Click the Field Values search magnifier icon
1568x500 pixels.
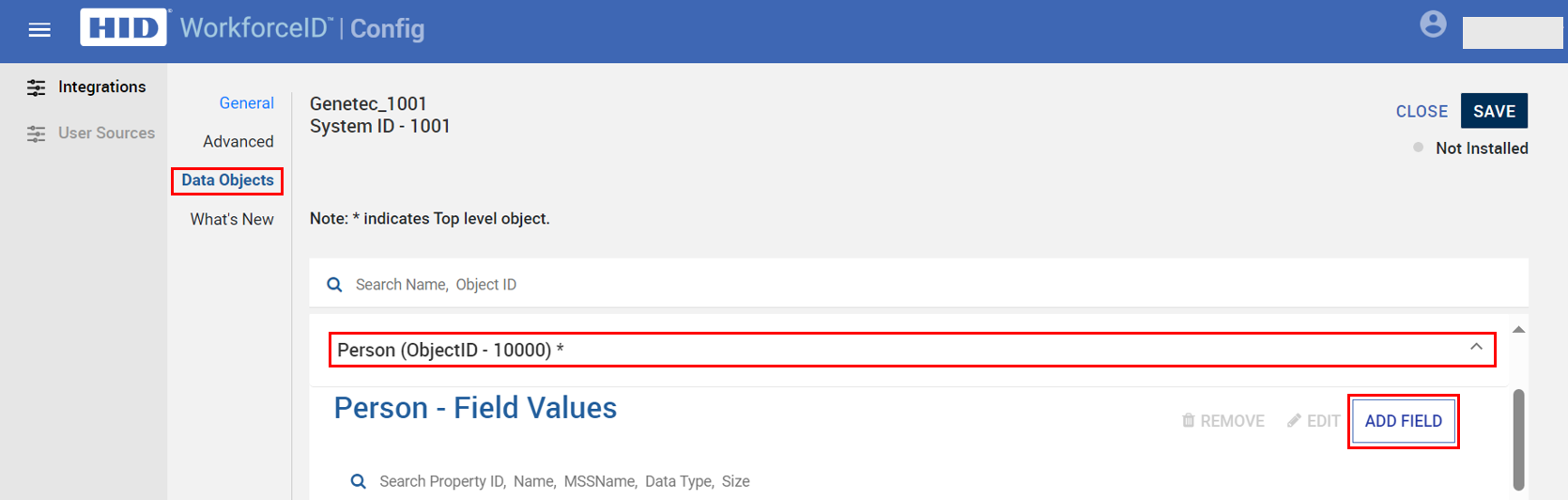click(358, 481)
